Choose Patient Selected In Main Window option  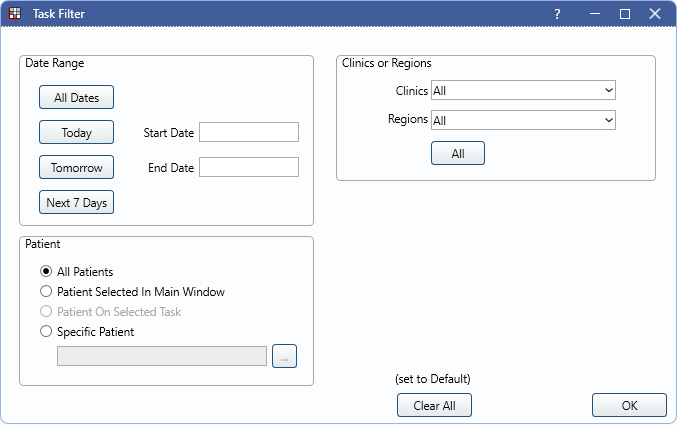pyautogui.click(x=46, y=292)
